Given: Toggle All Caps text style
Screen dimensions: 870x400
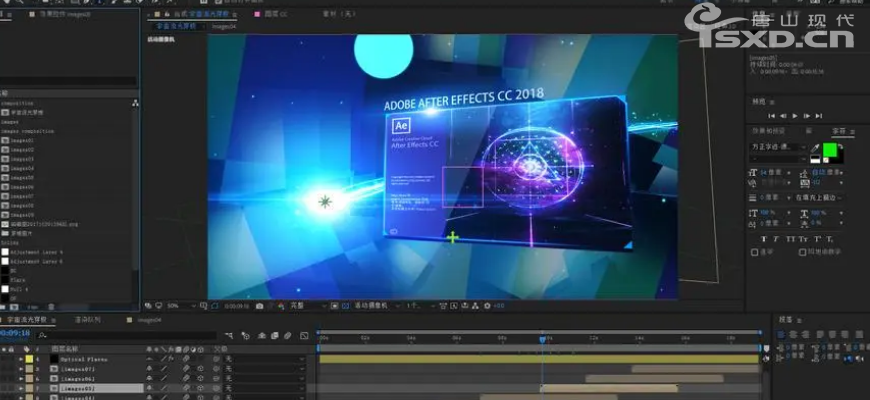Looking at the screenshot, I should point(790,239).
